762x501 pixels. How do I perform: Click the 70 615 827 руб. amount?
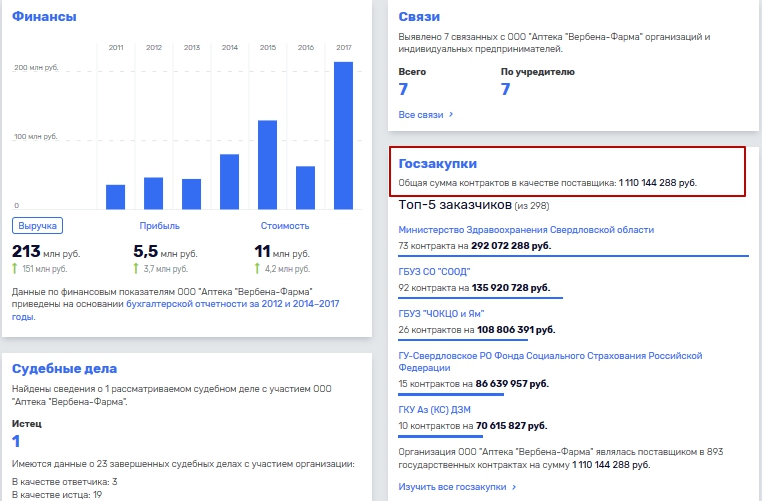coord(511,426)
